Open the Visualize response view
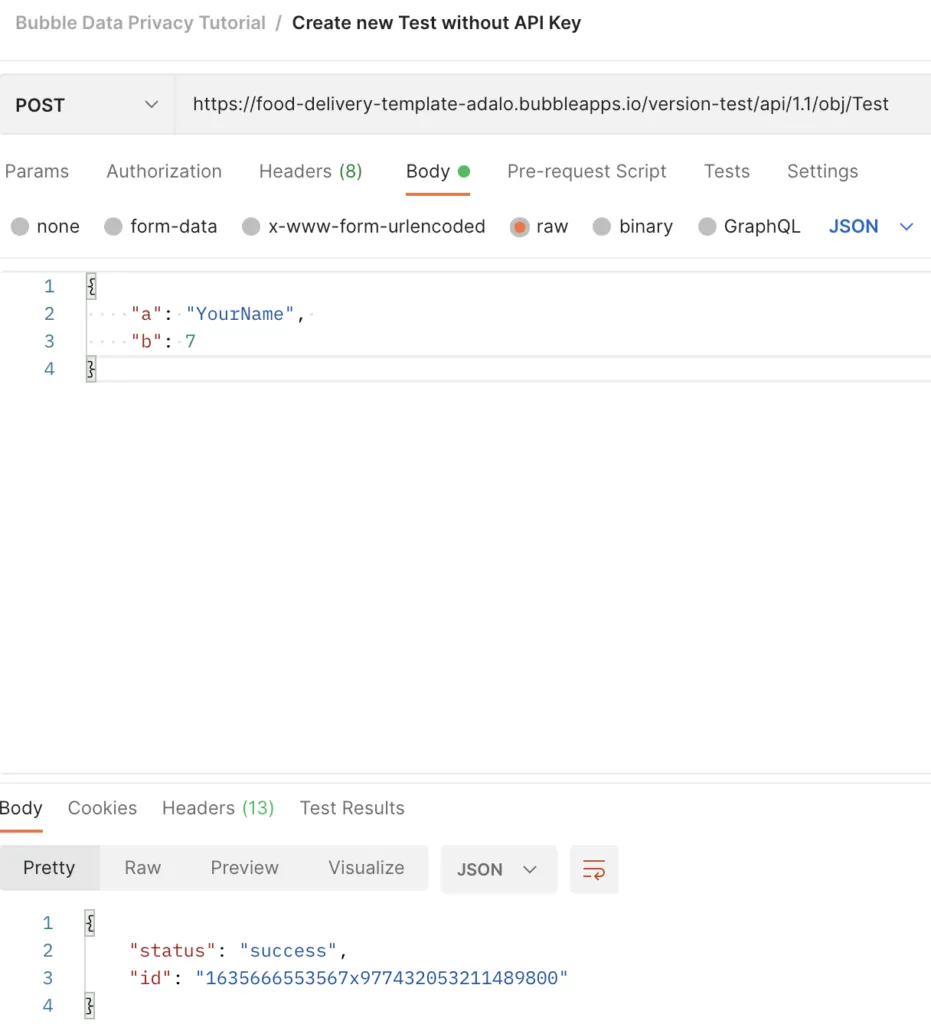This screenshot has height=1024, width=931. [365, 868]
